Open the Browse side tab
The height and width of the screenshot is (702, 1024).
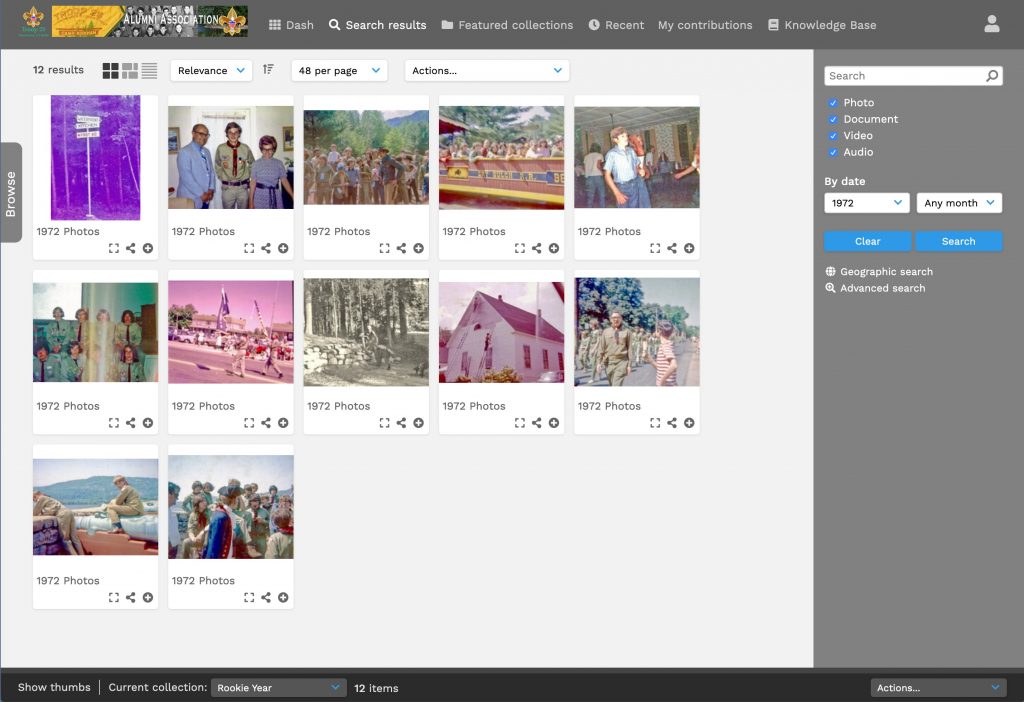11,193
